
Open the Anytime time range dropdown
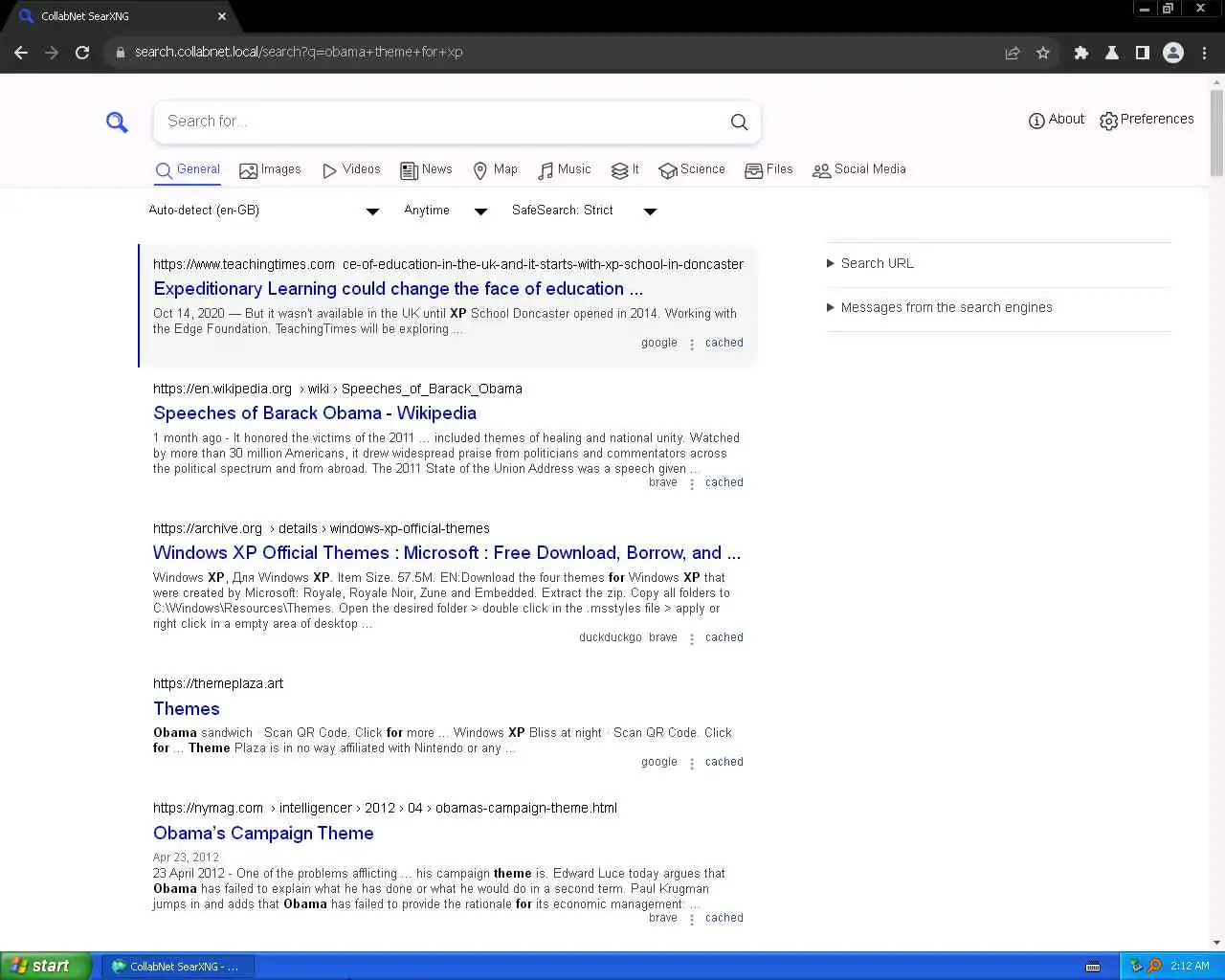pyautogui.click(x=446, y=211)
